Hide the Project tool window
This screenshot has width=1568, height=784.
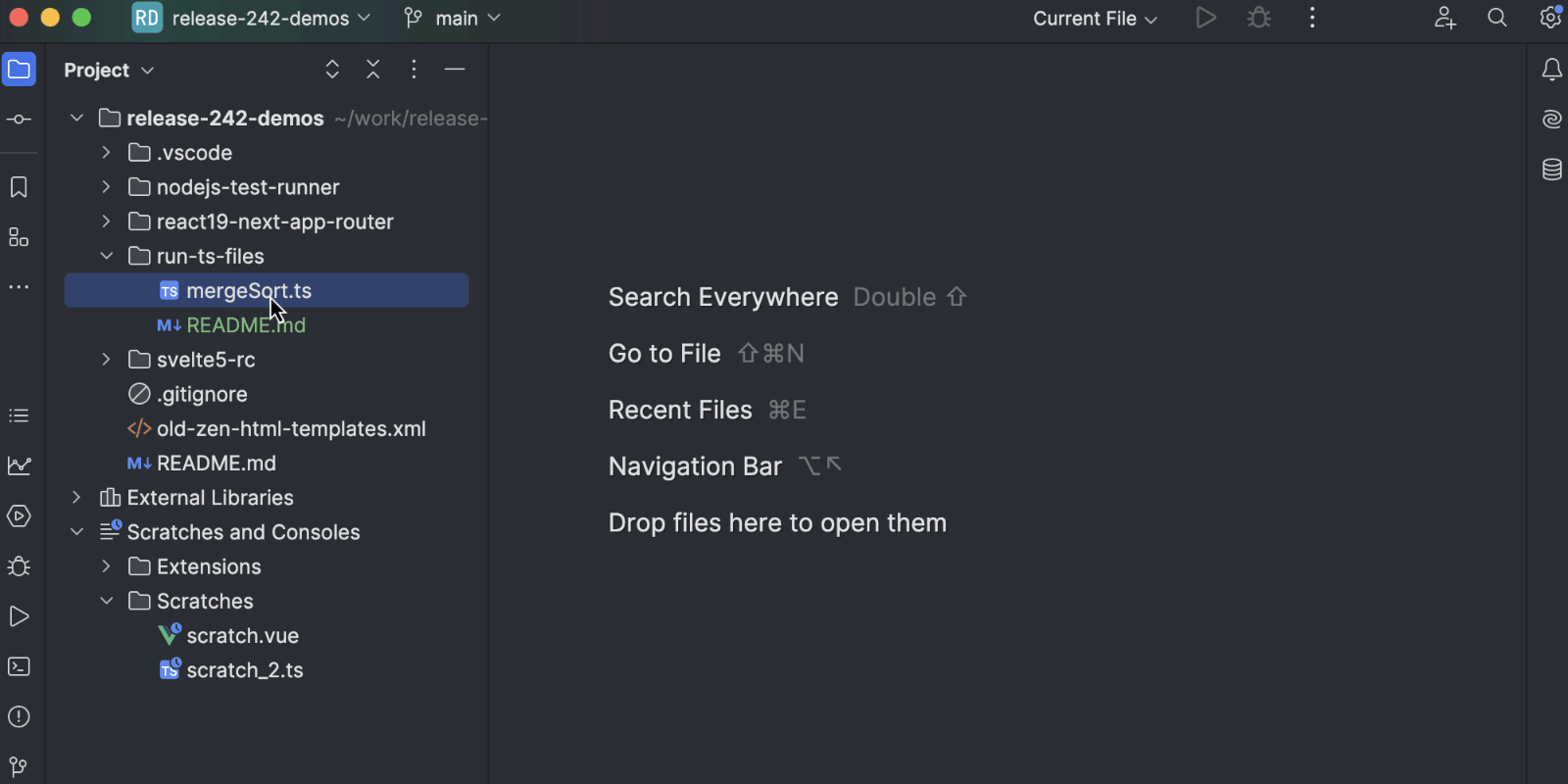455,70
